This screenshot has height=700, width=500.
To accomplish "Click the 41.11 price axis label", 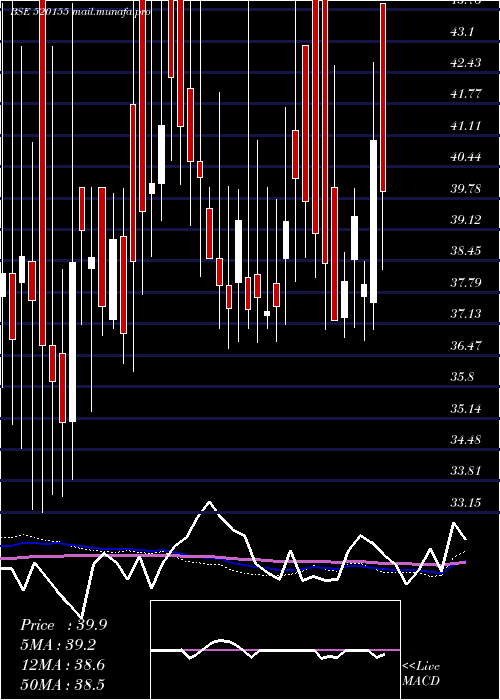I will pyautogui.click(x=466, y=126).
